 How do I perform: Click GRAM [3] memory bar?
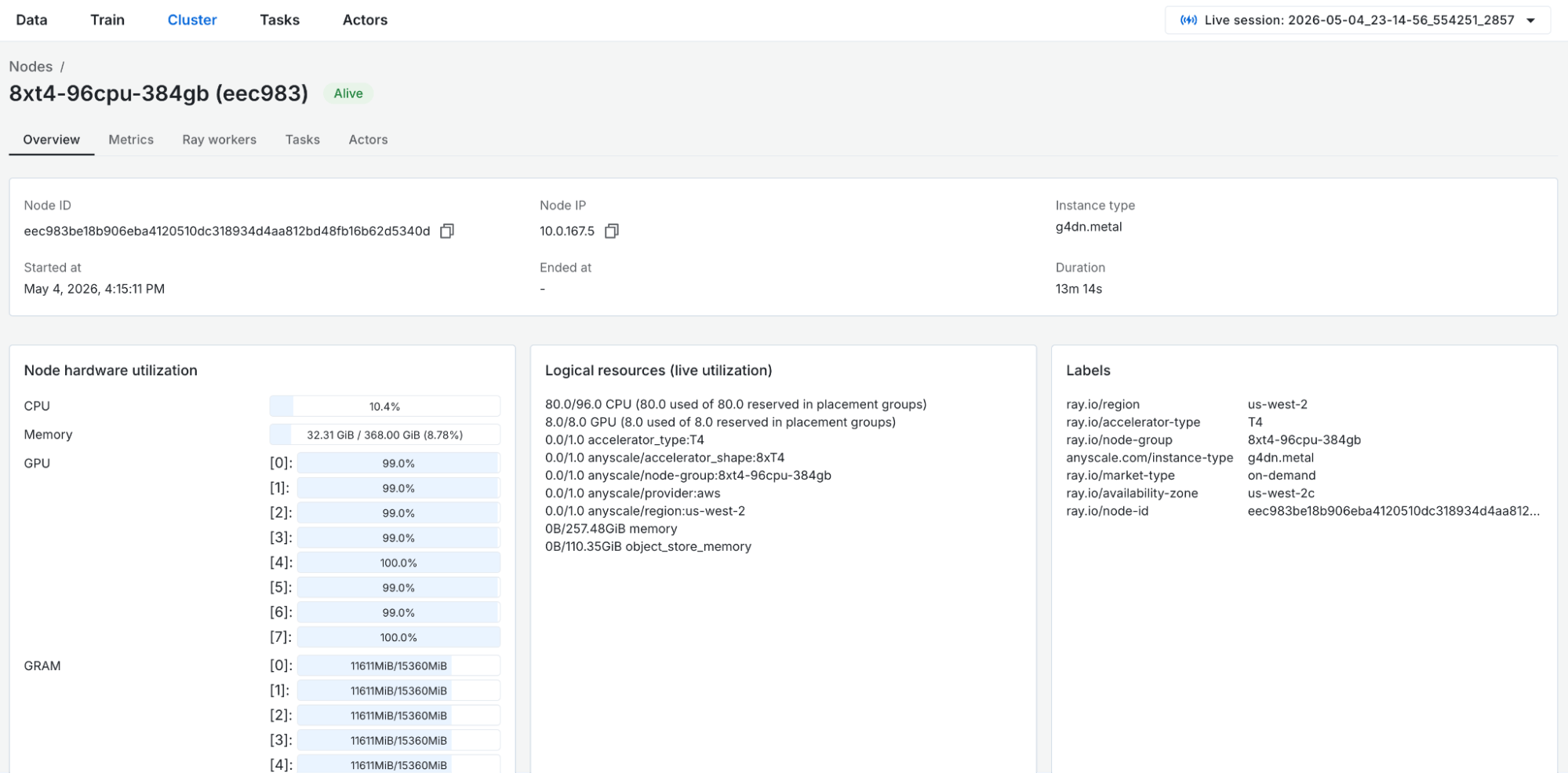(x=398, y=741)
